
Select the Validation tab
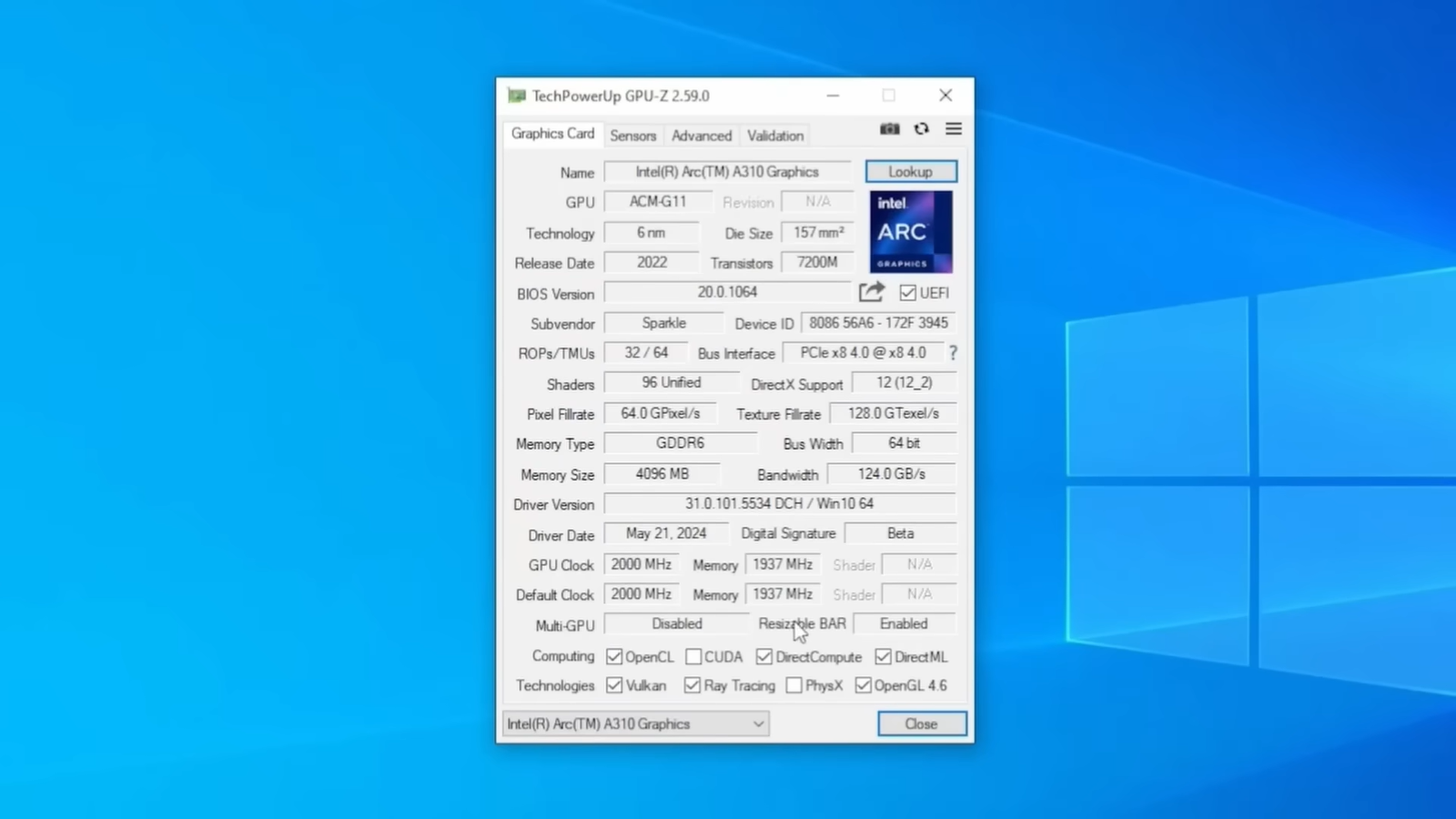(774, 136)
